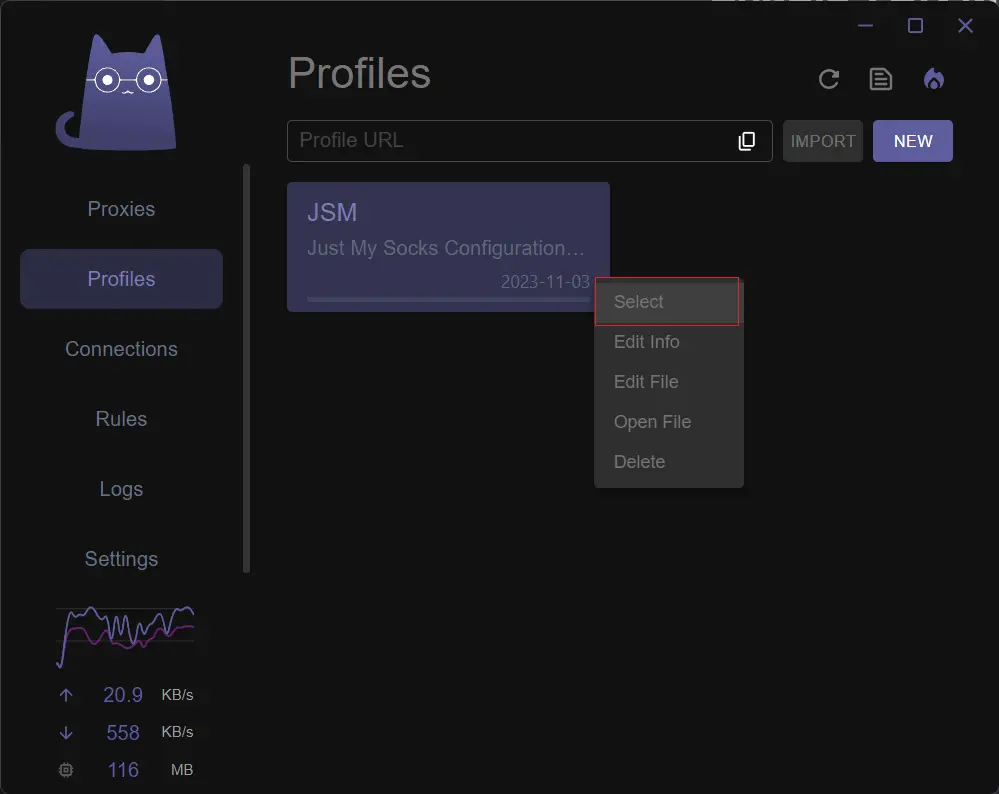Screen dimensions: 999x794
Task: Click the refresh profiles icon
Action: click(x=829, y=79)
